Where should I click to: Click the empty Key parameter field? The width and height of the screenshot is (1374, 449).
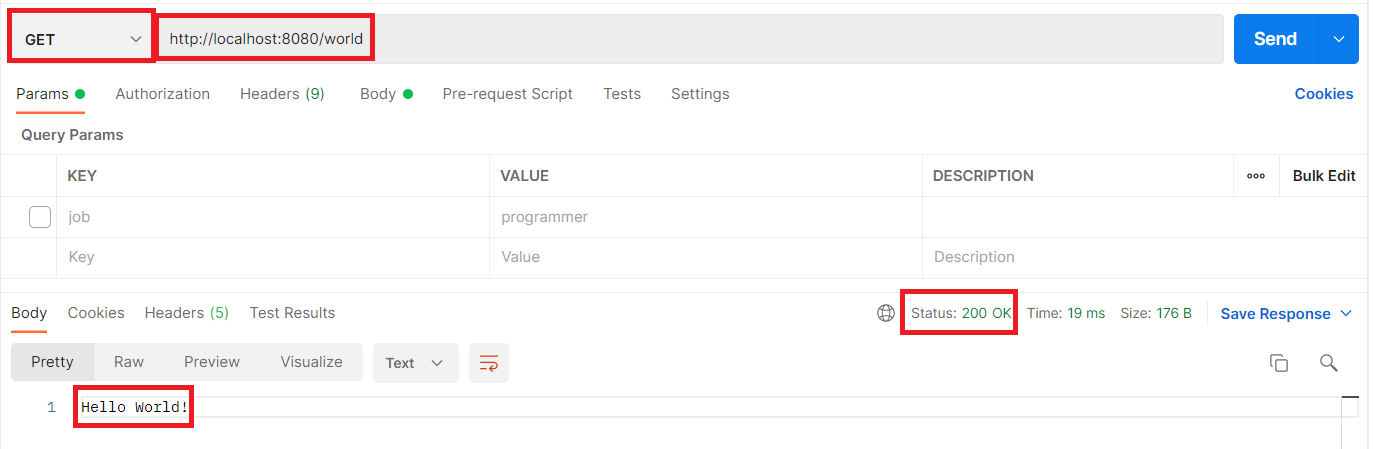tap(270, 257)
